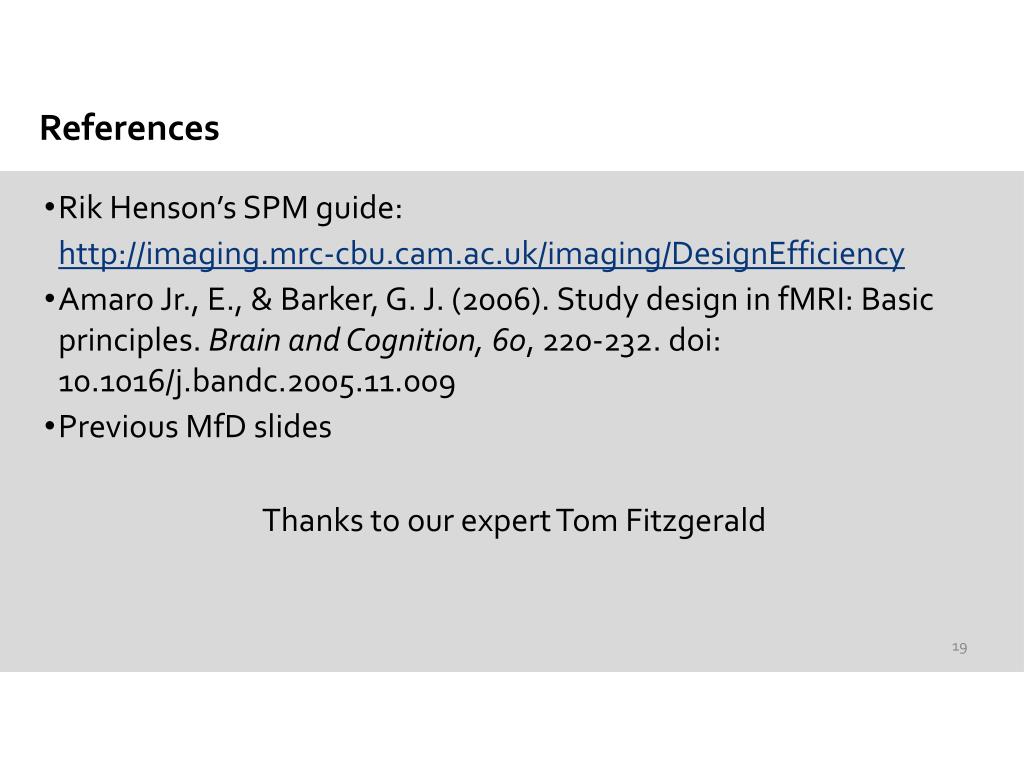Image resolution: width=1024 pixels, height=768 pixels.
Task: Click the word doi: in the citation
Action: pyautogui.click(x=694, y=340)
